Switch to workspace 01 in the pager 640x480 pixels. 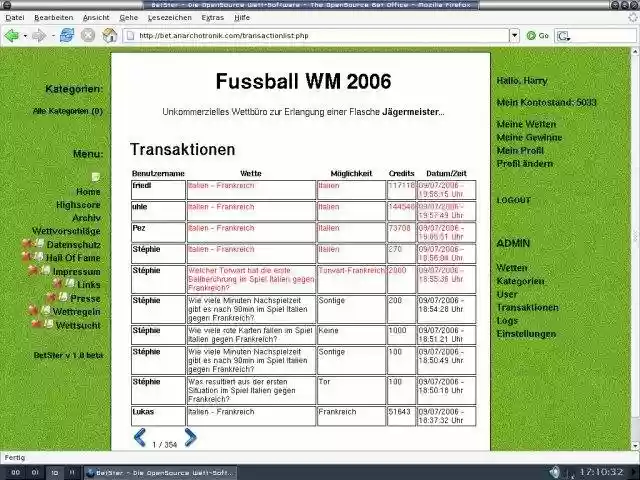click(x=35, y=473)
